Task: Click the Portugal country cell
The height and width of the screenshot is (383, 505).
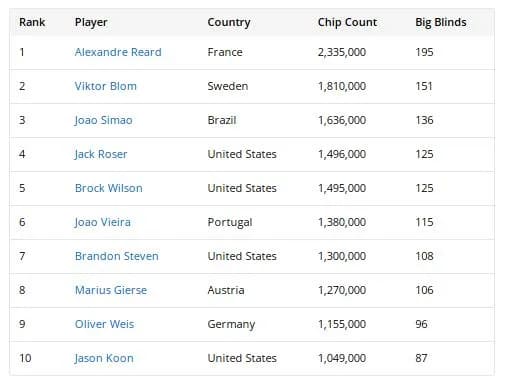Action: 230,223
